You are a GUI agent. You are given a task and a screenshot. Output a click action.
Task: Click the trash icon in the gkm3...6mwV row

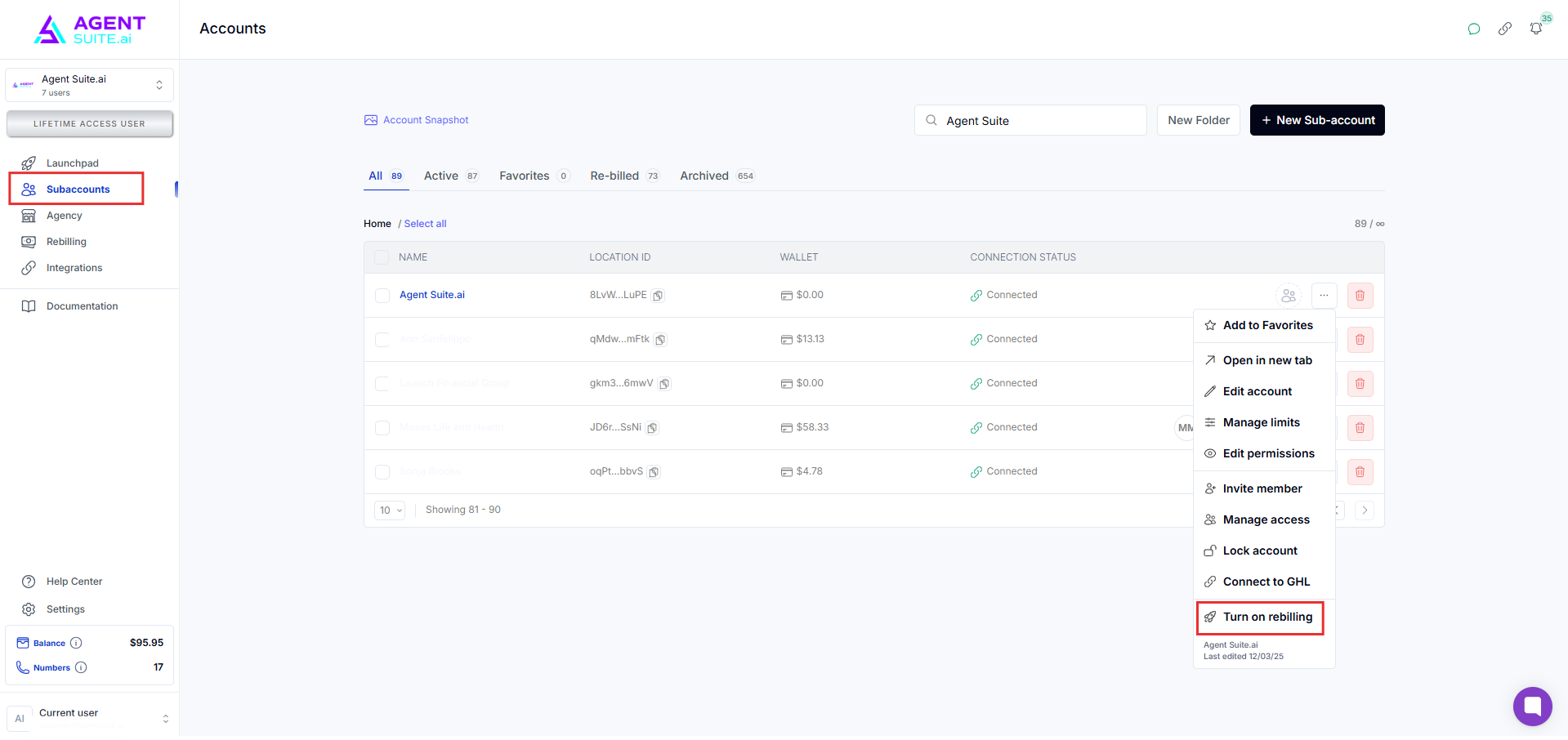coord(1360,384)
